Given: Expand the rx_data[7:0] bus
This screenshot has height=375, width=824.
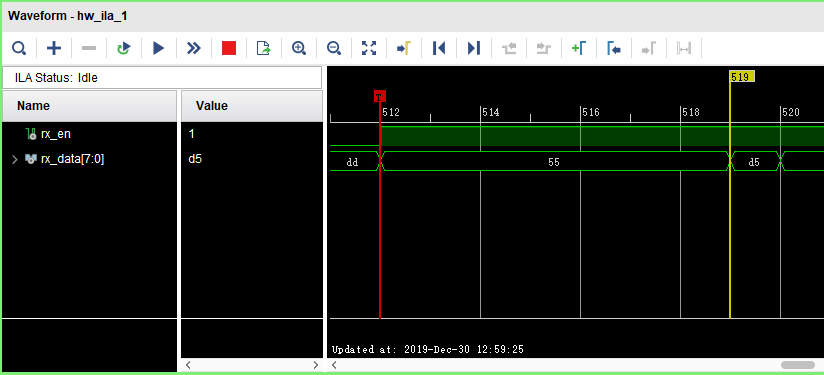Looking at the screenshot, I should click(x=15, y=159).
